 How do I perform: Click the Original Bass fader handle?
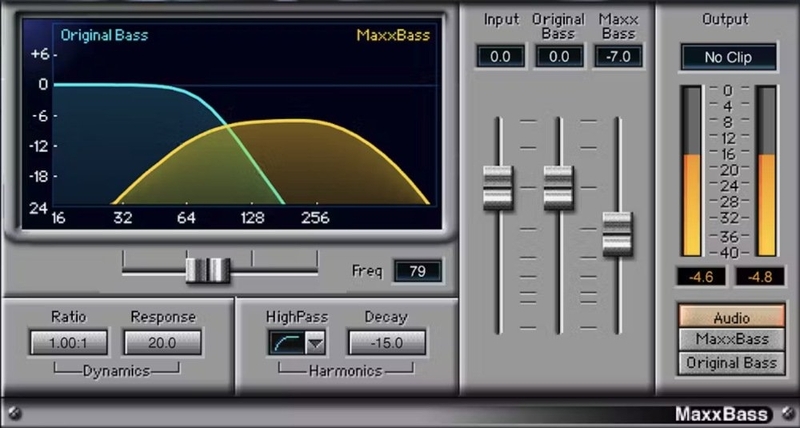558,187
